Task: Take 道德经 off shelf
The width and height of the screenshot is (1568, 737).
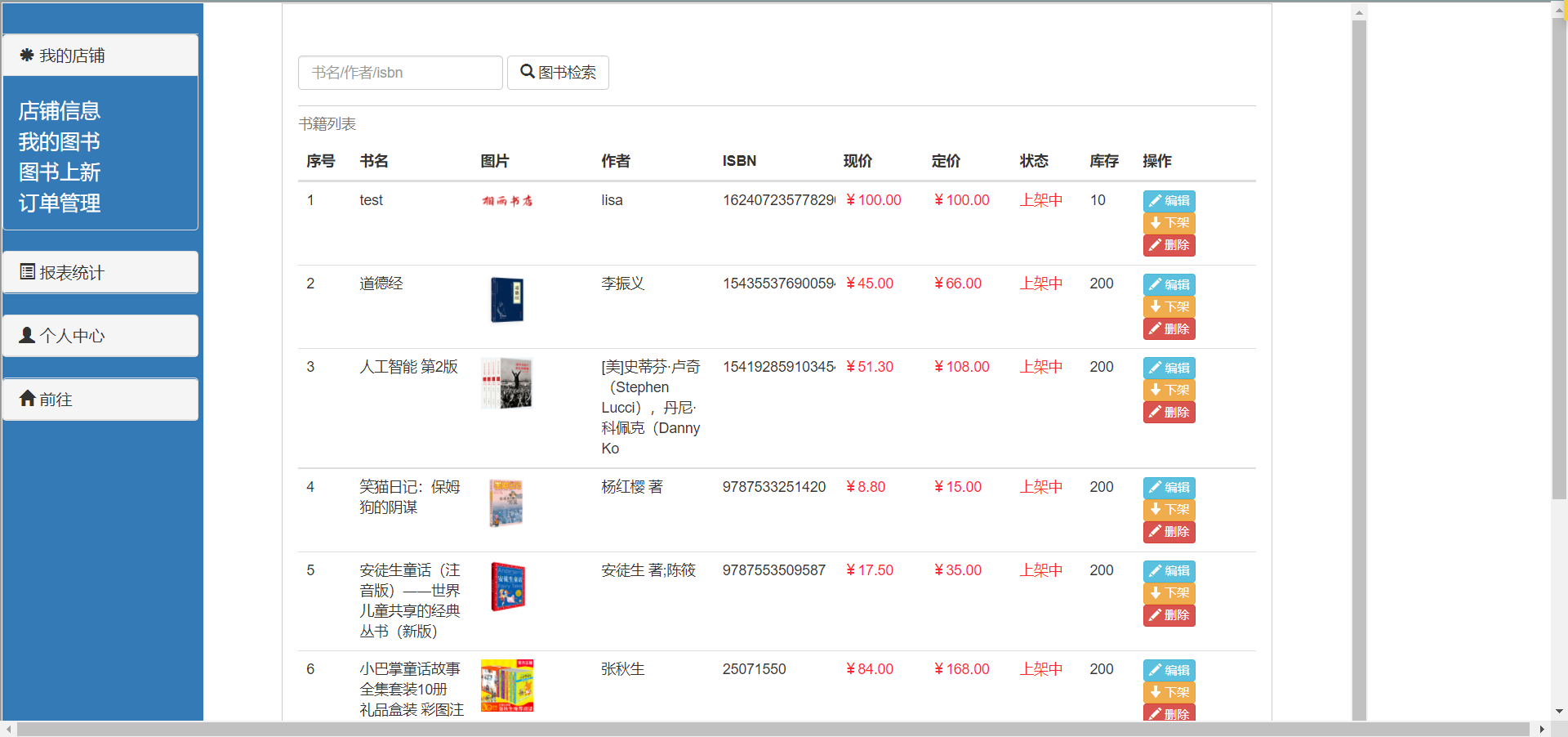Action: click(1169, 306)
